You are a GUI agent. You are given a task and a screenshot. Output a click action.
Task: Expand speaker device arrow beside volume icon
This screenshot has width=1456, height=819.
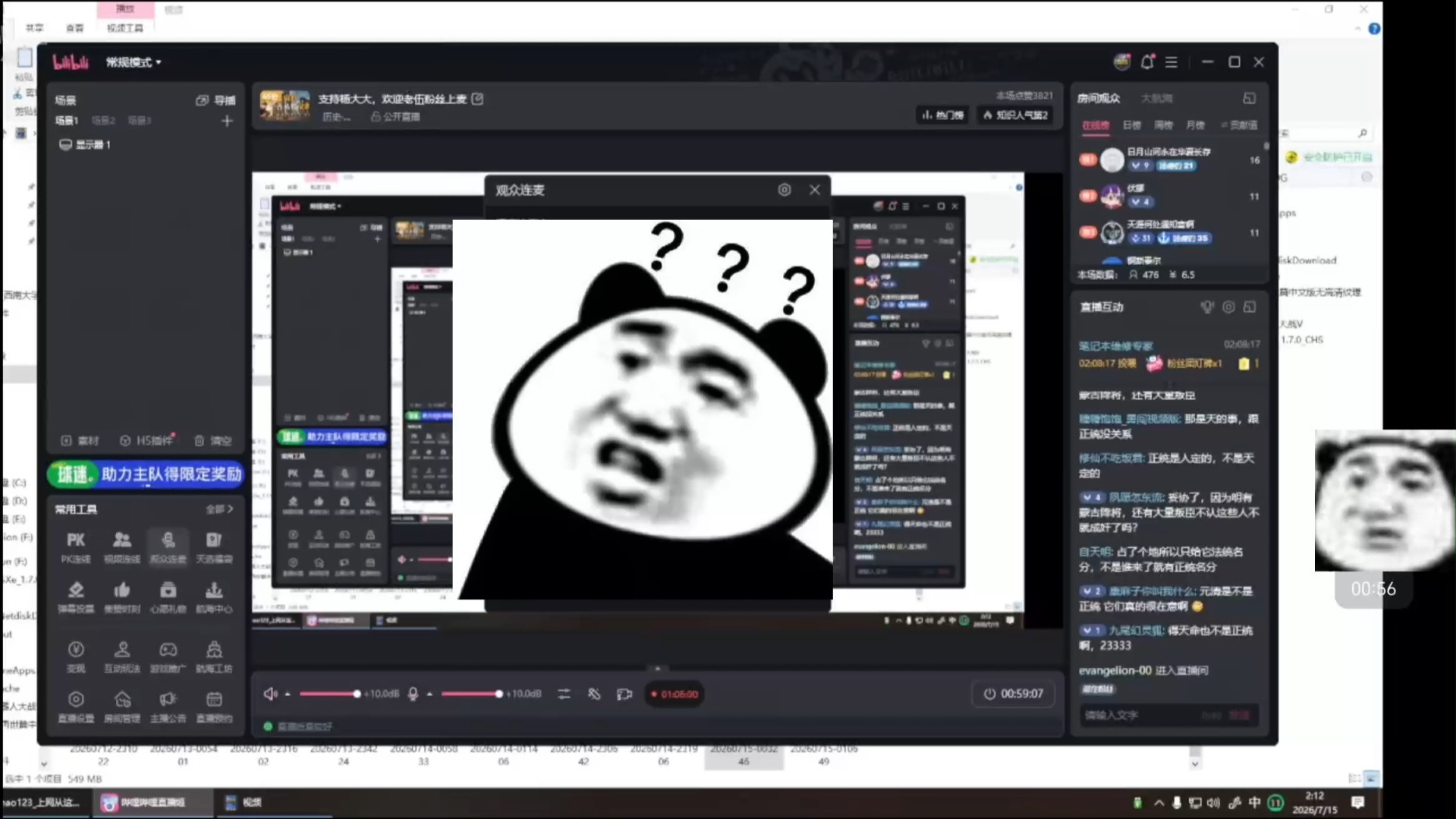click(x=288, y=694)
